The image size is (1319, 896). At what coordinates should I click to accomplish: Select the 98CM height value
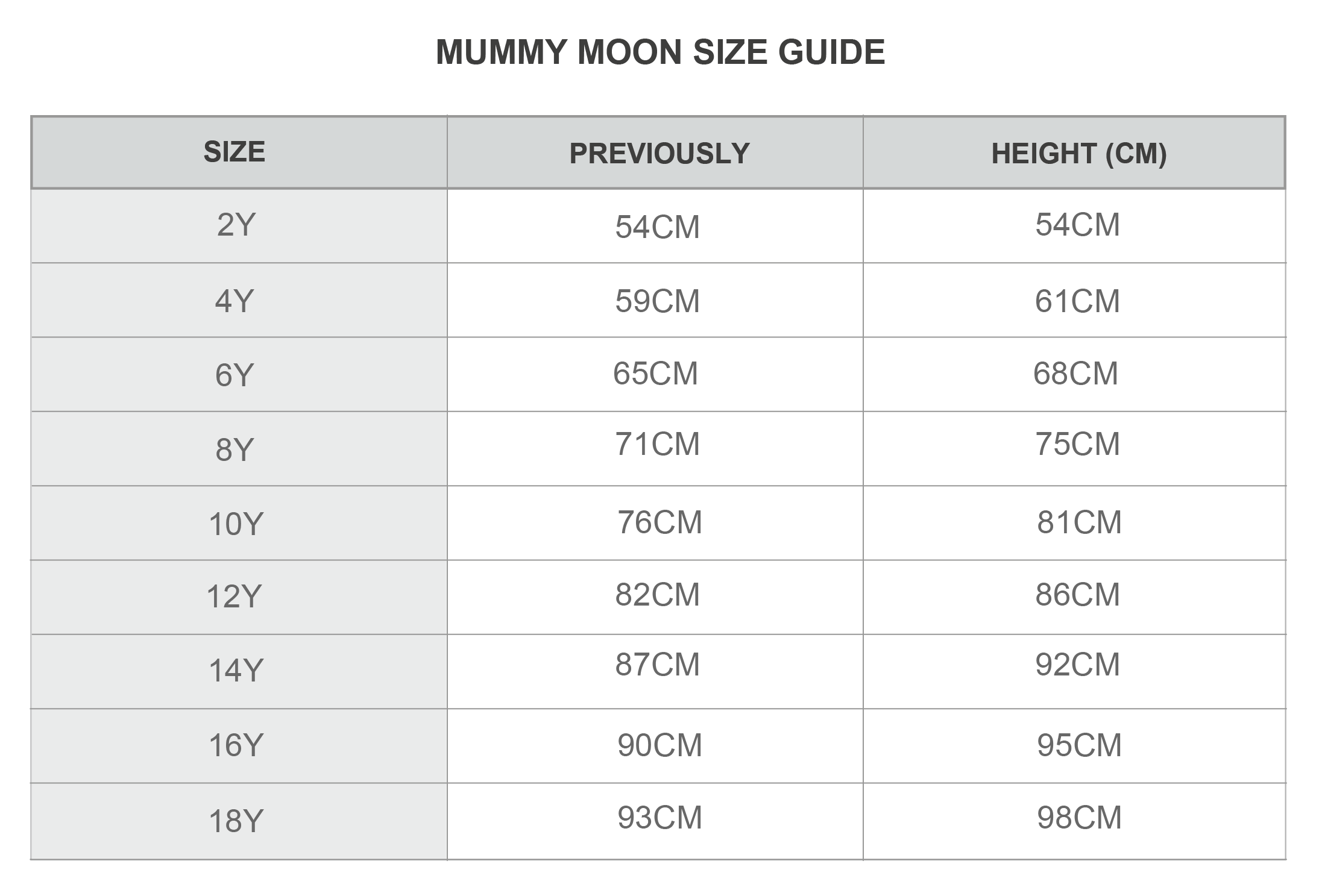coord(1079,818)
